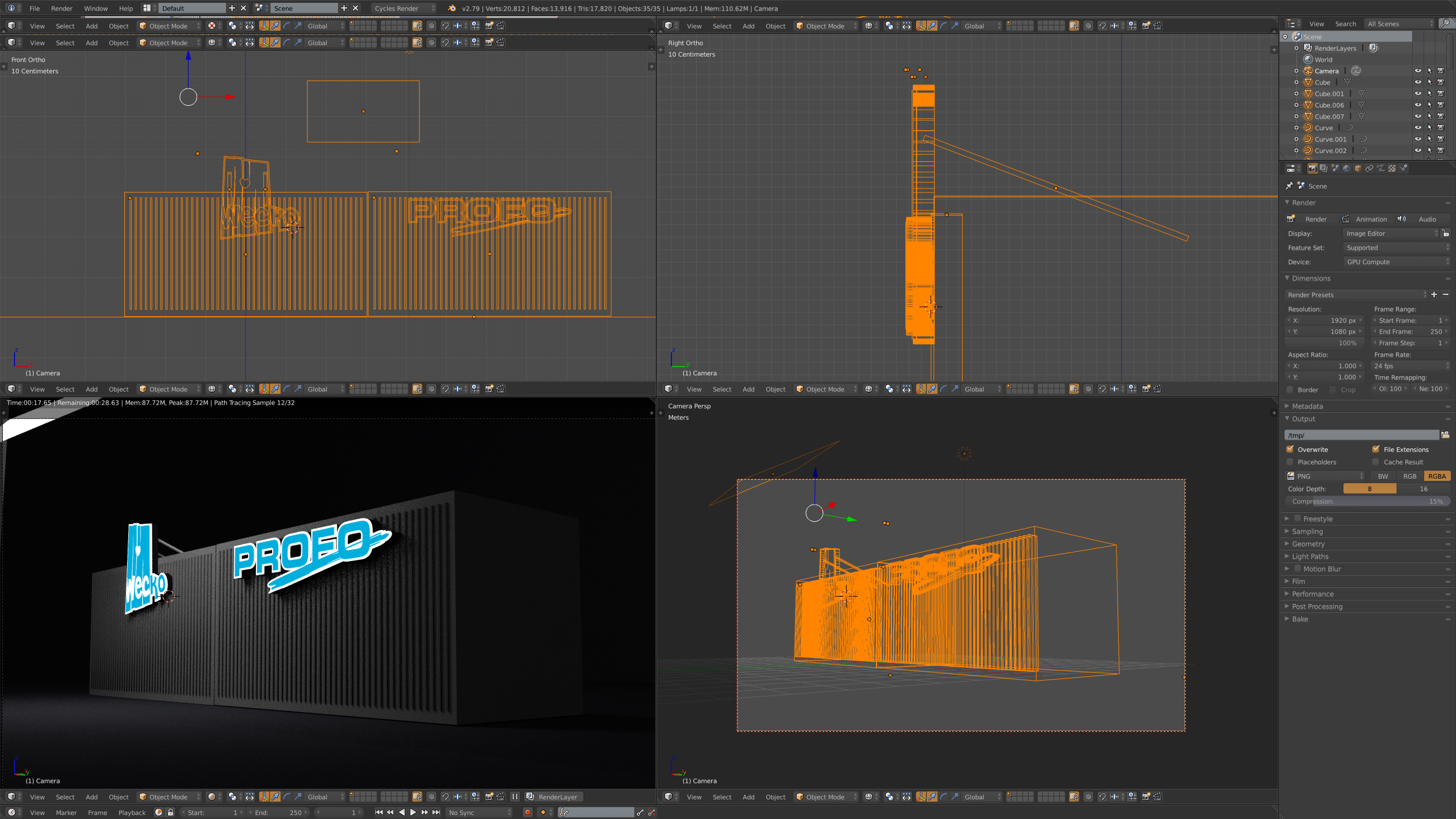Expand the Sampling panel
1456x819 pixels.
click(x=1308, y=531)
